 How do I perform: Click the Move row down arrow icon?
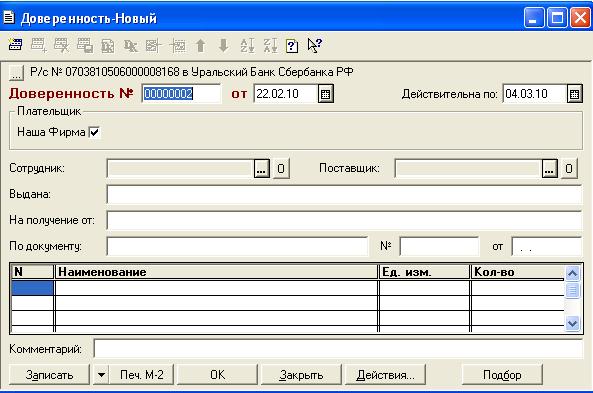pyautogui.click(x=224, y=46)
